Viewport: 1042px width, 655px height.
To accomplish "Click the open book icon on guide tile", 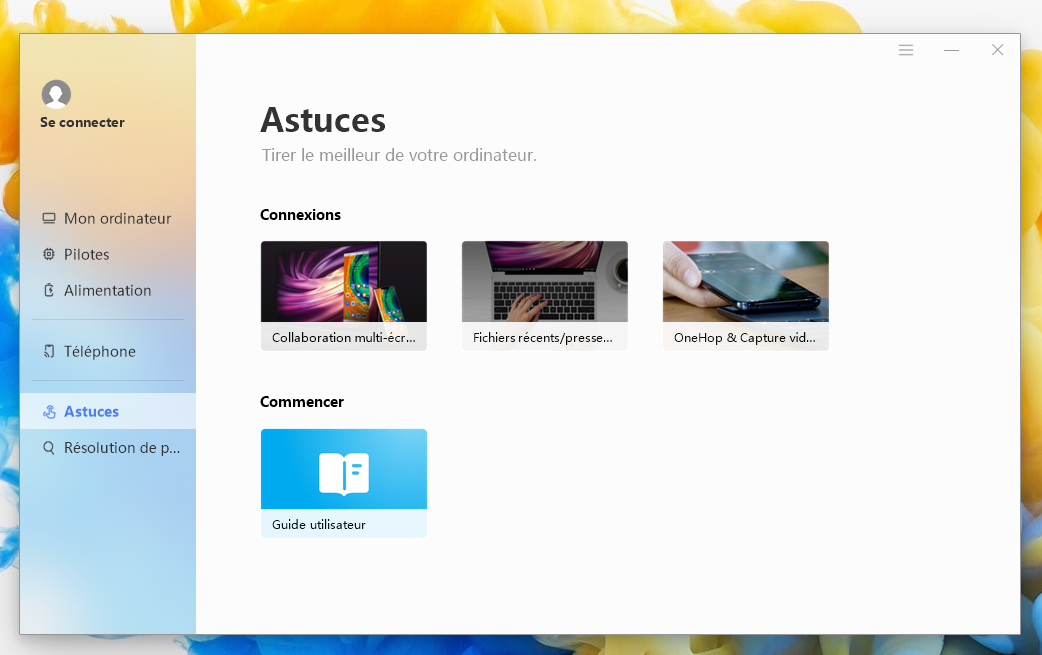I will [x=344, y=474].
